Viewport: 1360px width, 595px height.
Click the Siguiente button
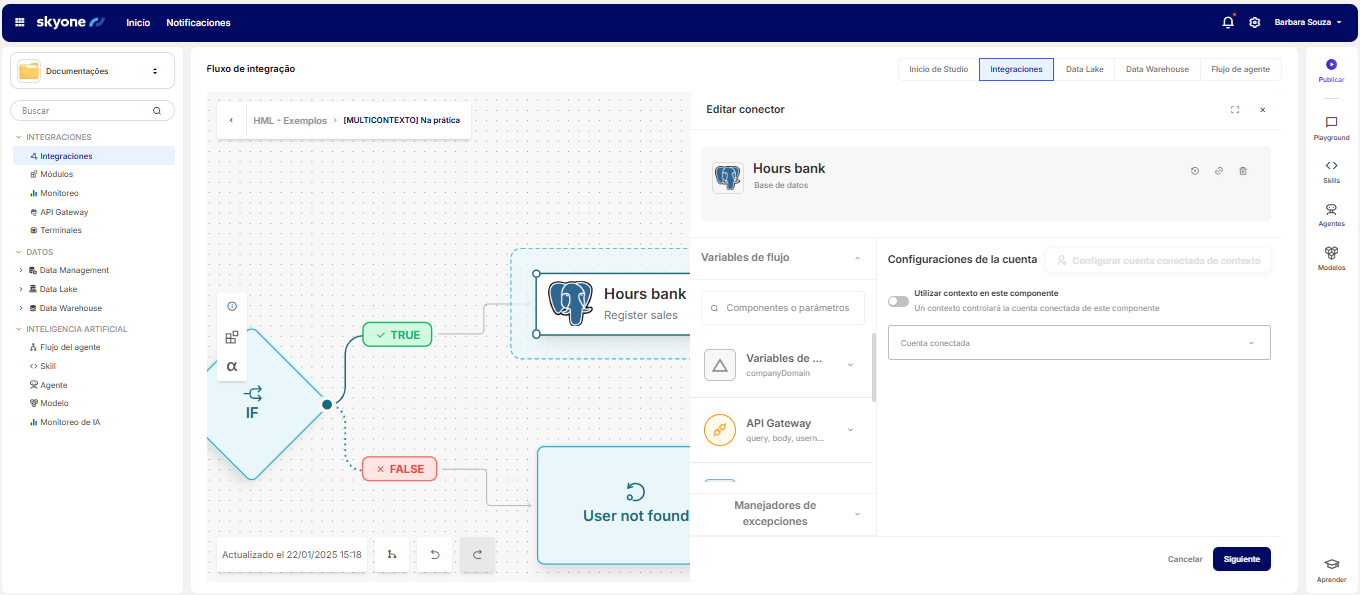click(x=1241, y=559)
